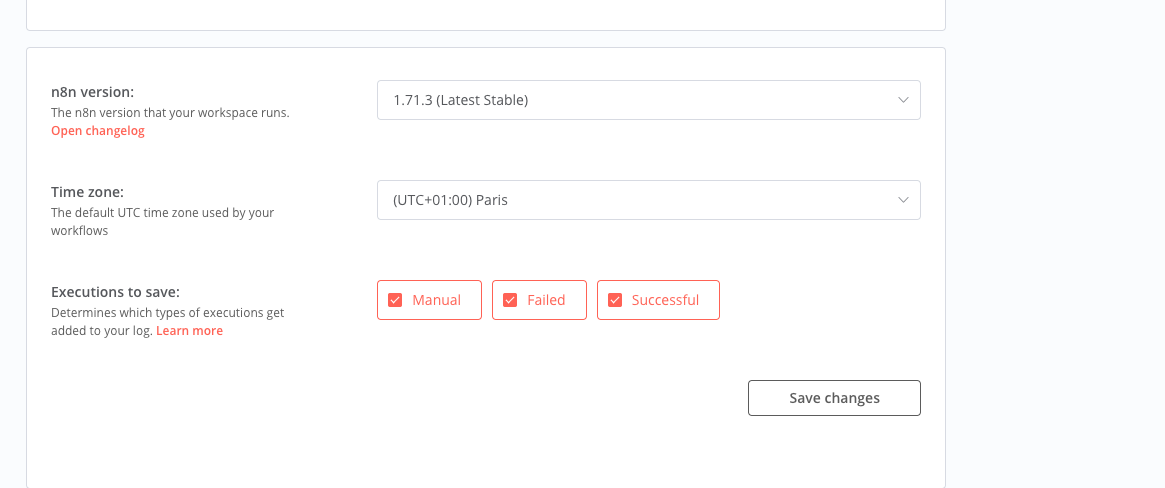Follow the Learn more link

click(189, 331)
